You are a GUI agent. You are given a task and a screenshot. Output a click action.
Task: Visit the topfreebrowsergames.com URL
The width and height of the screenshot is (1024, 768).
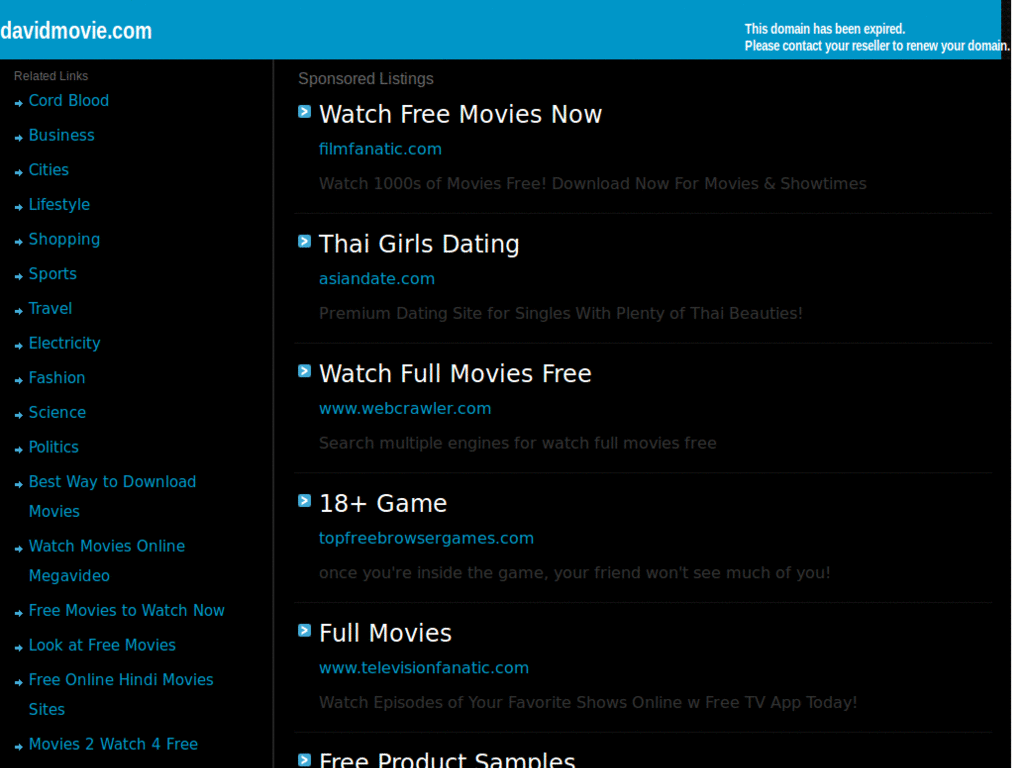coord(426,537)
